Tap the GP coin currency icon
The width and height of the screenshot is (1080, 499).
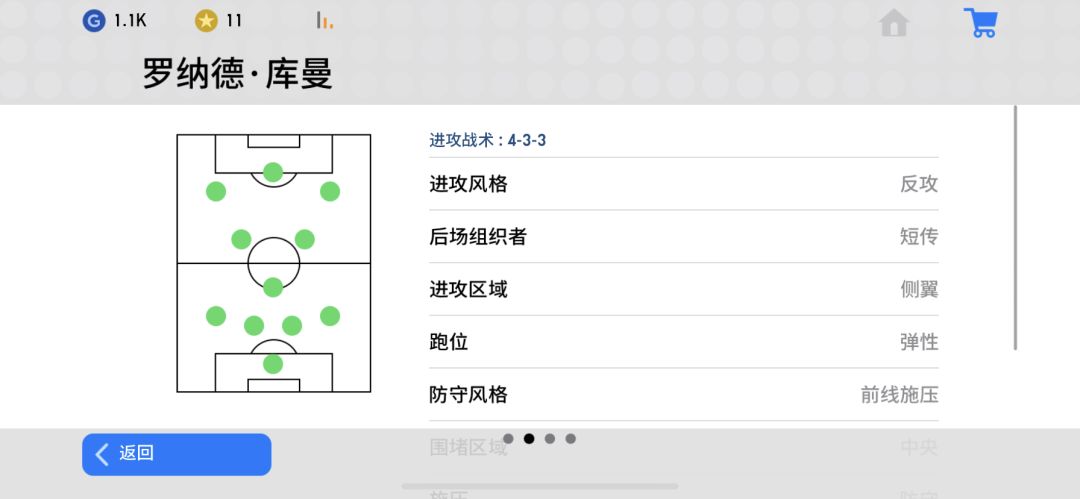(x=93, y=21)
